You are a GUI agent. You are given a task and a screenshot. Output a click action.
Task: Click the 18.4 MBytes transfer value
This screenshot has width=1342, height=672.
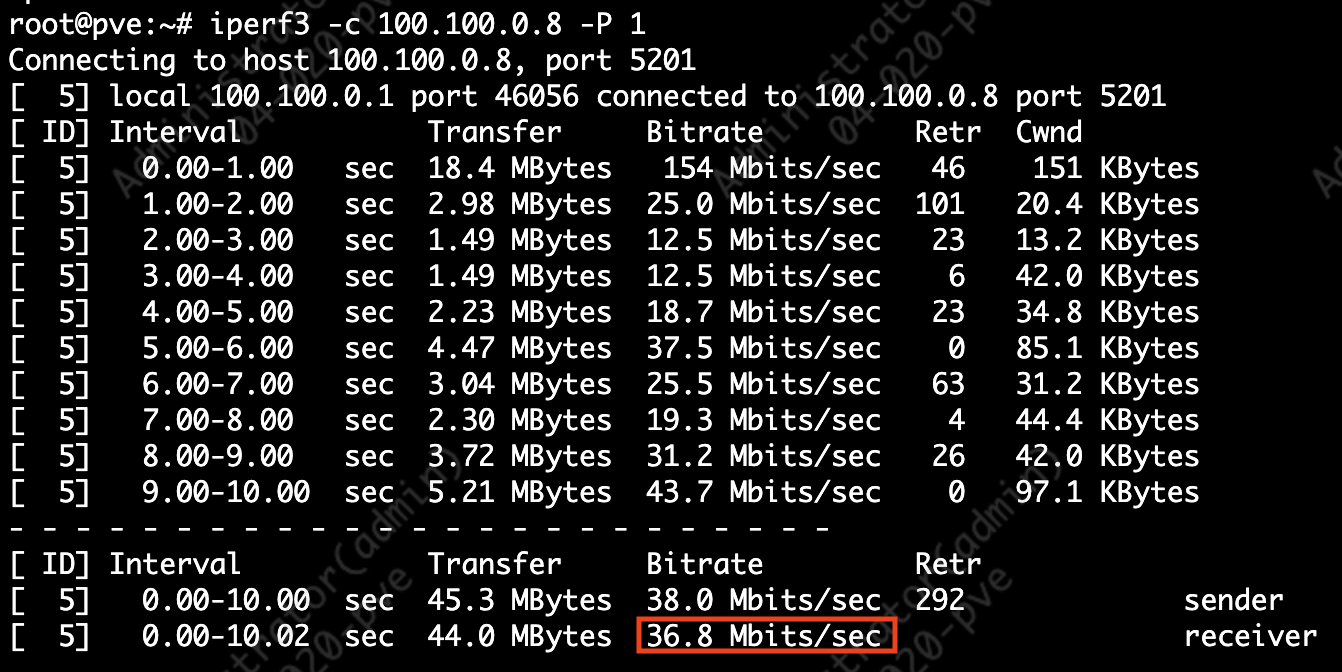(x=519, y=168)
